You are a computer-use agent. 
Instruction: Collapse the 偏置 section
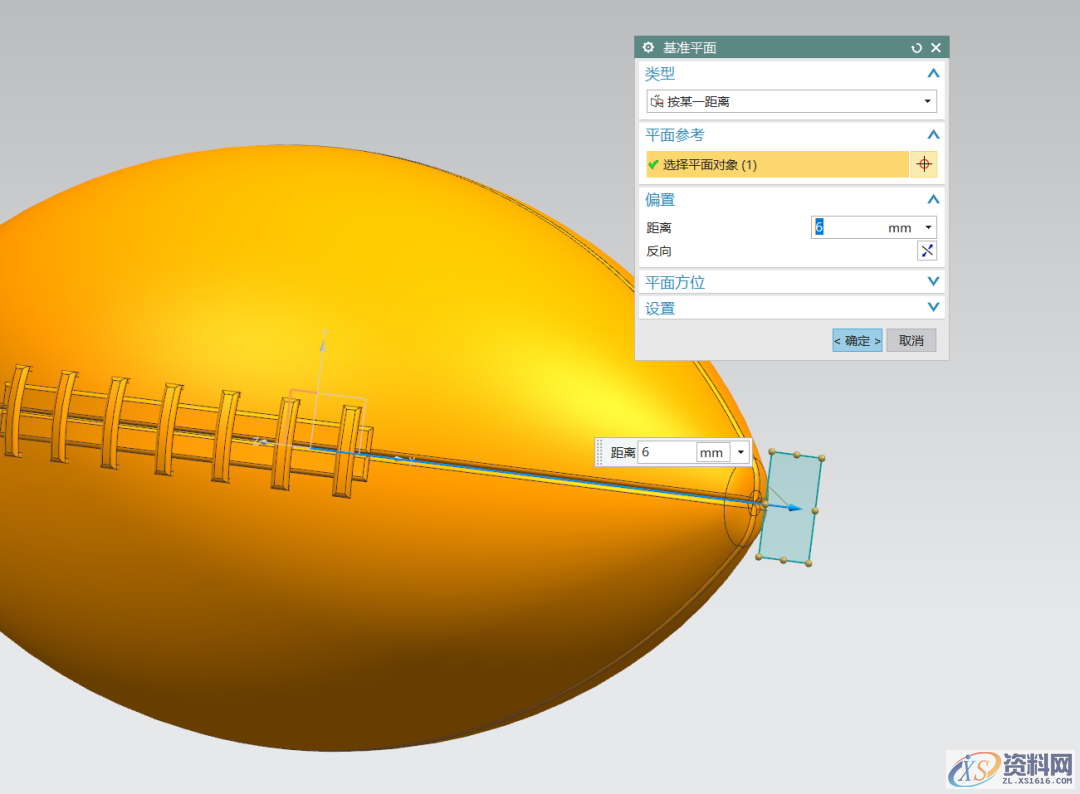[x=933, y=200]
